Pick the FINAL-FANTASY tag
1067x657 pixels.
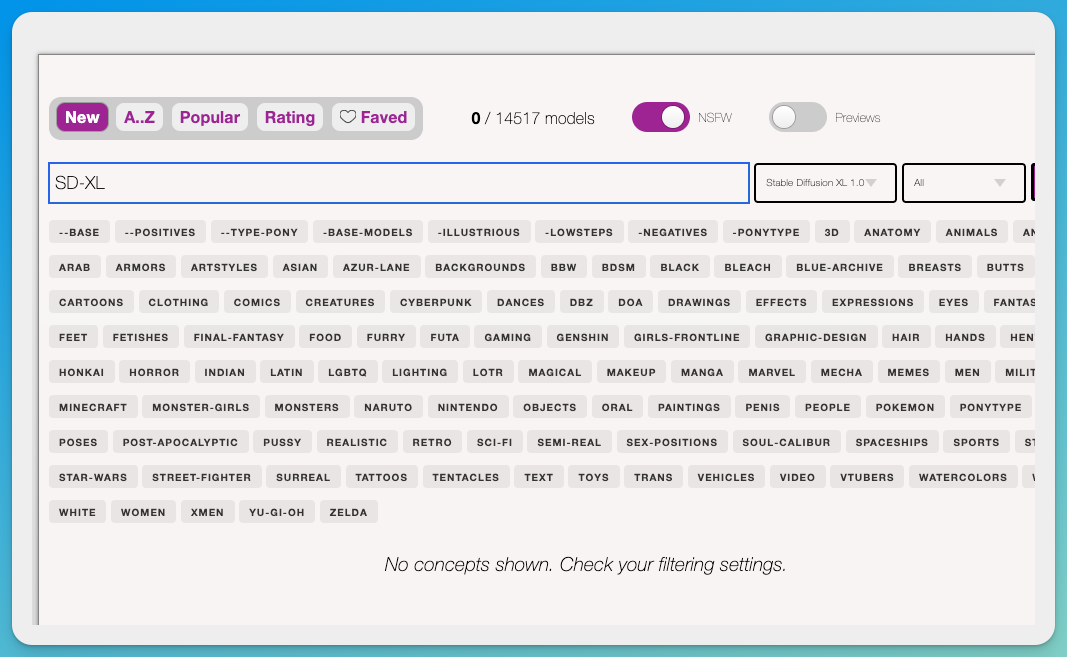[239, 337]
